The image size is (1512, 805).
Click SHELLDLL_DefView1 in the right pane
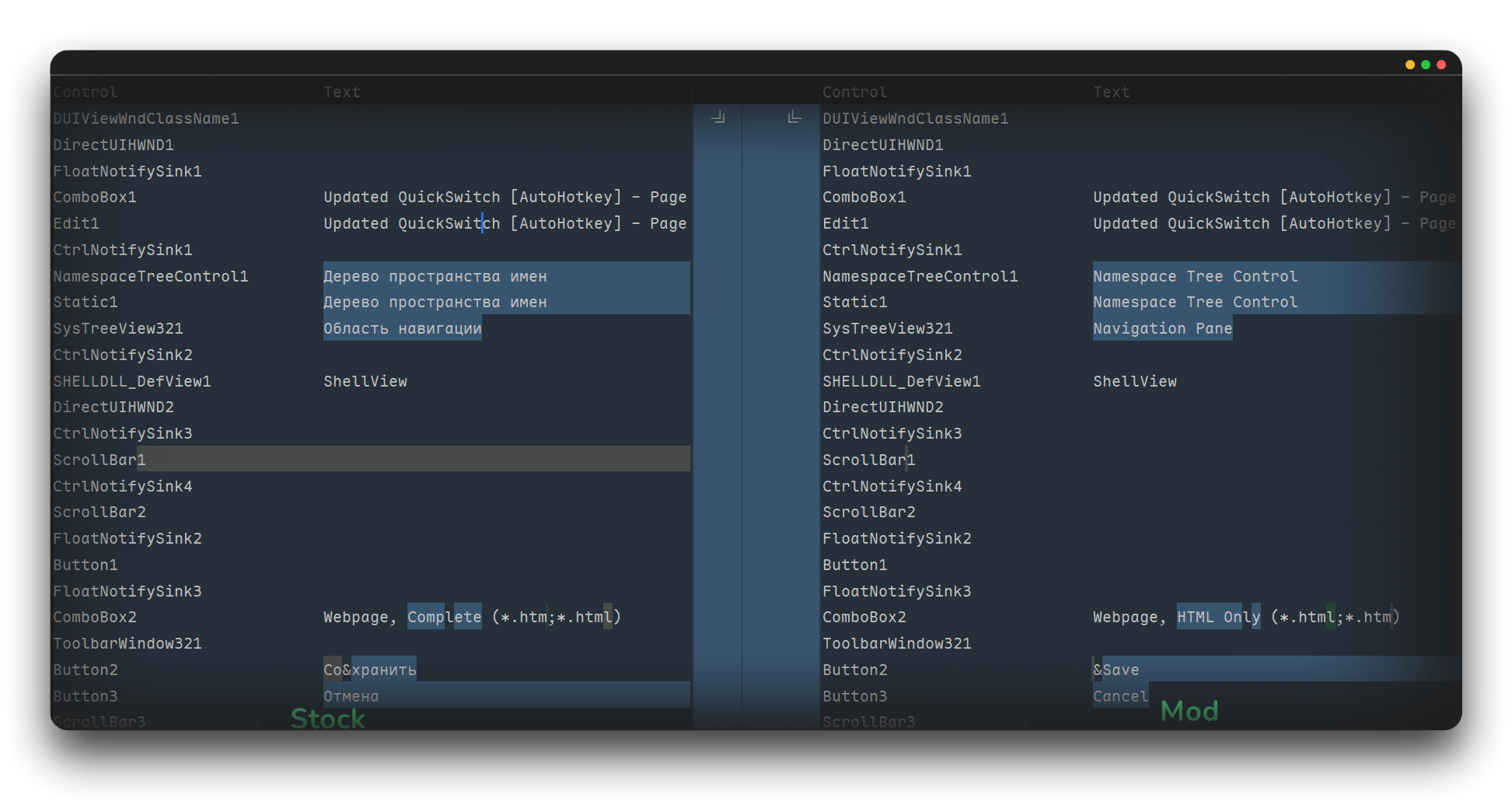pos(901,381)
